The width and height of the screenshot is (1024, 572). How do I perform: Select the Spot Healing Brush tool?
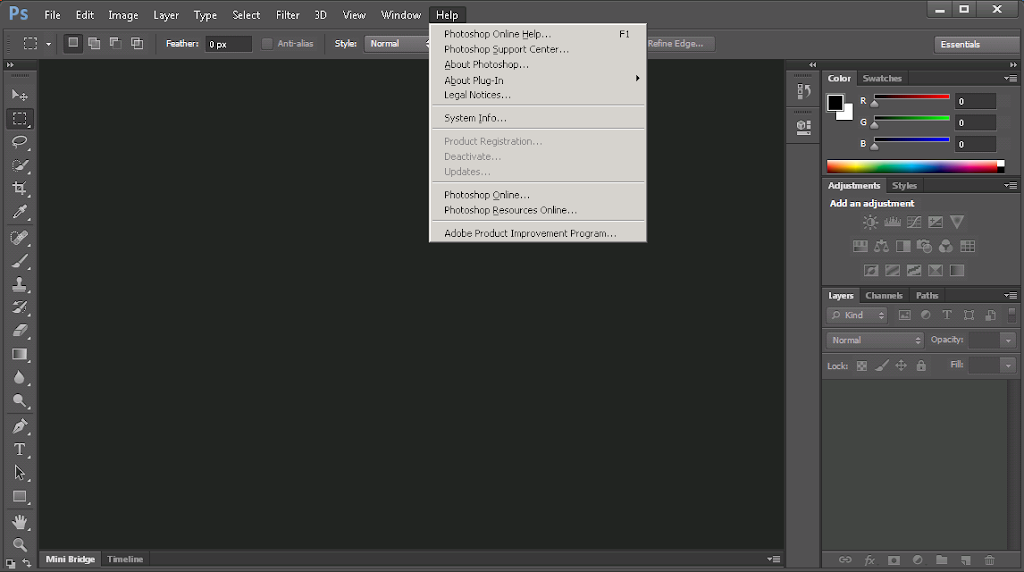[20, 238]
